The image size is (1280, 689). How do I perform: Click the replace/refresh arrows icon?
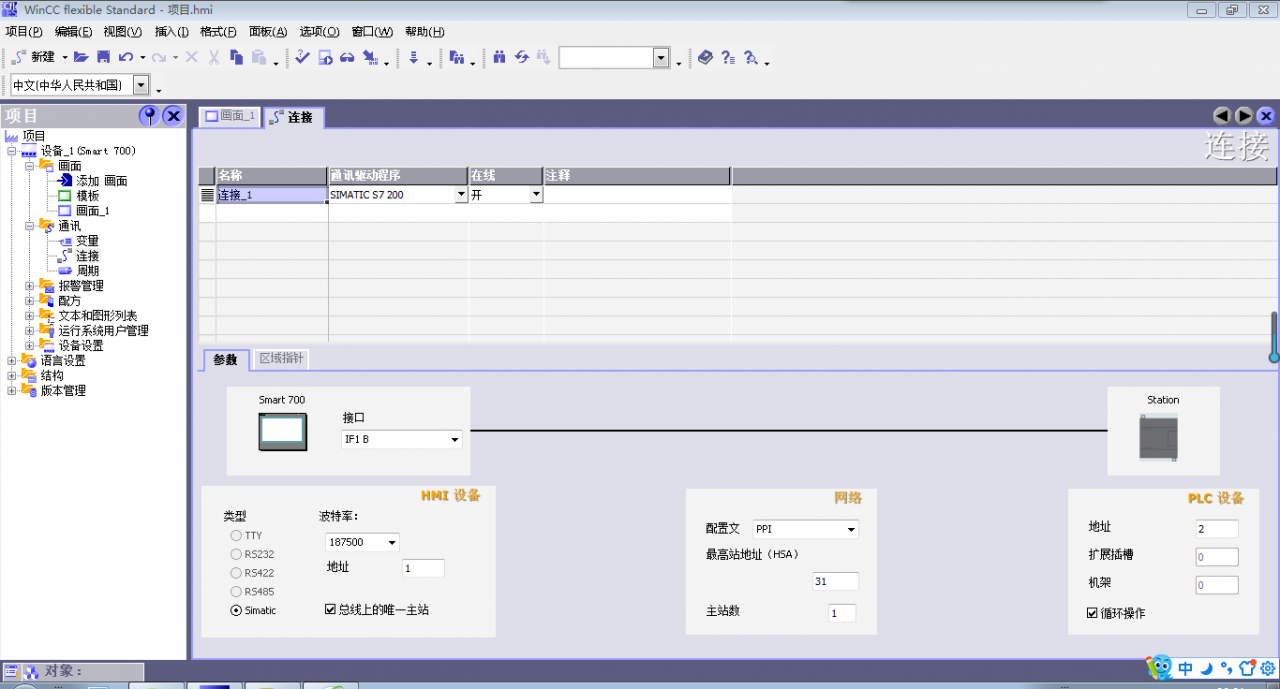pos(521,58)
